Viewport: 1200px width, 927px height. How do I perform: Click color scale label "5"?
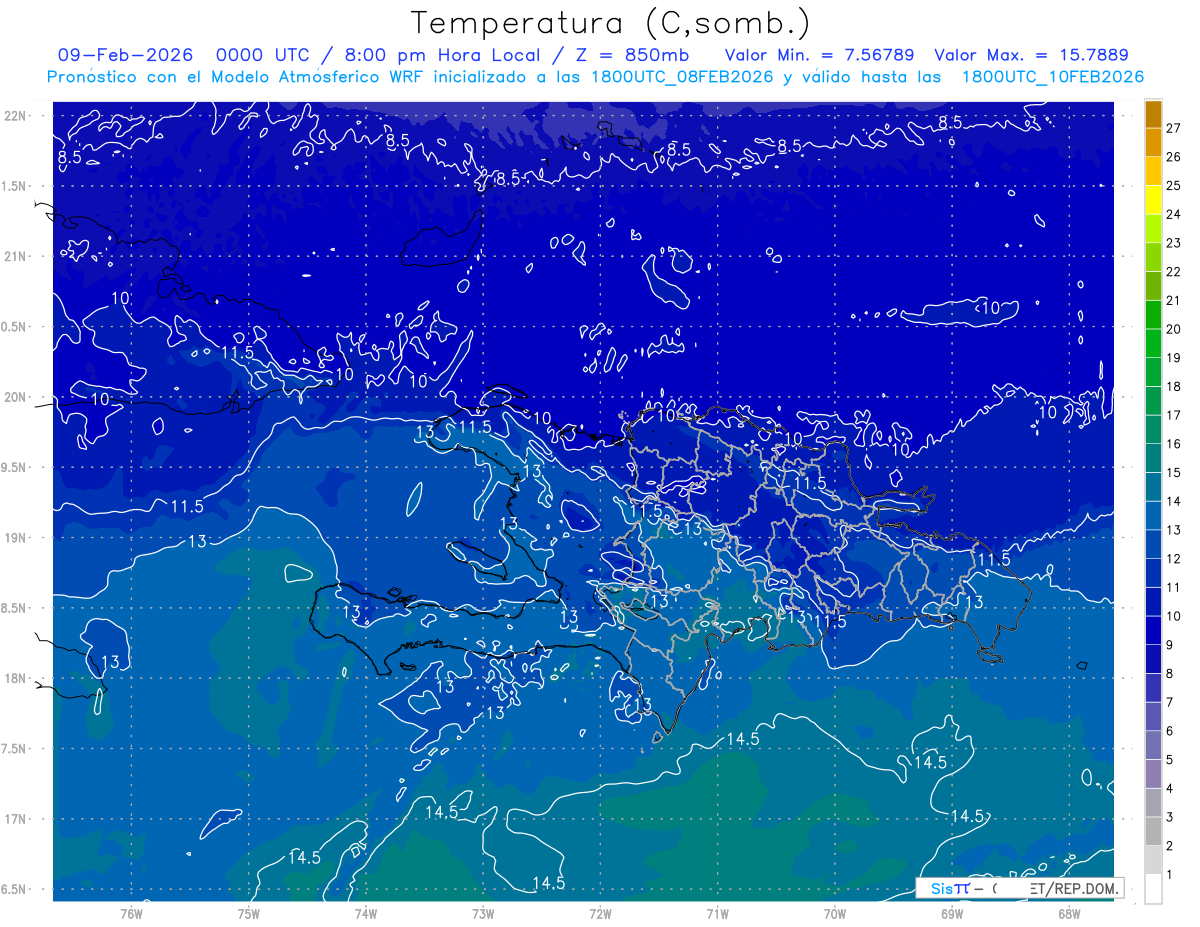(1170, 760)
